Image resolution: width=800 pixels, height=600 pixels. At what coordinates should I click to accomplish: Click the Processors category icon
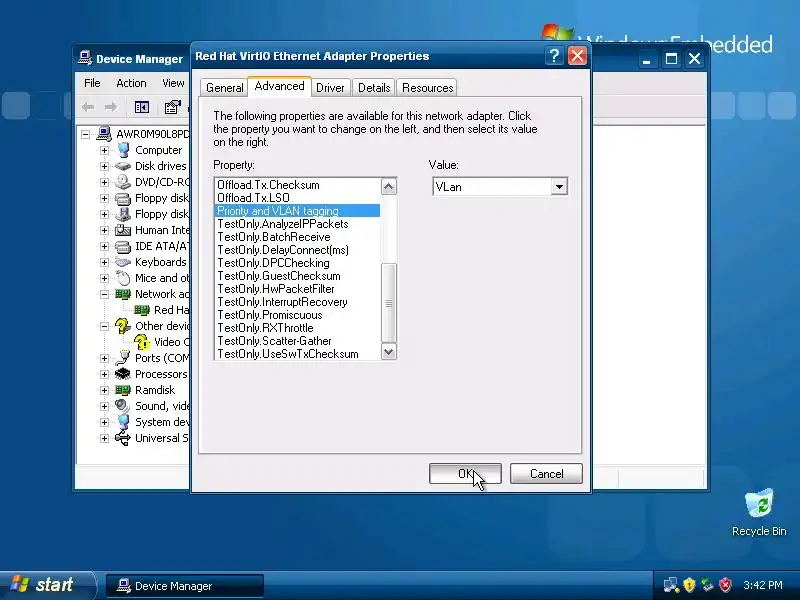tap(123, 374)
